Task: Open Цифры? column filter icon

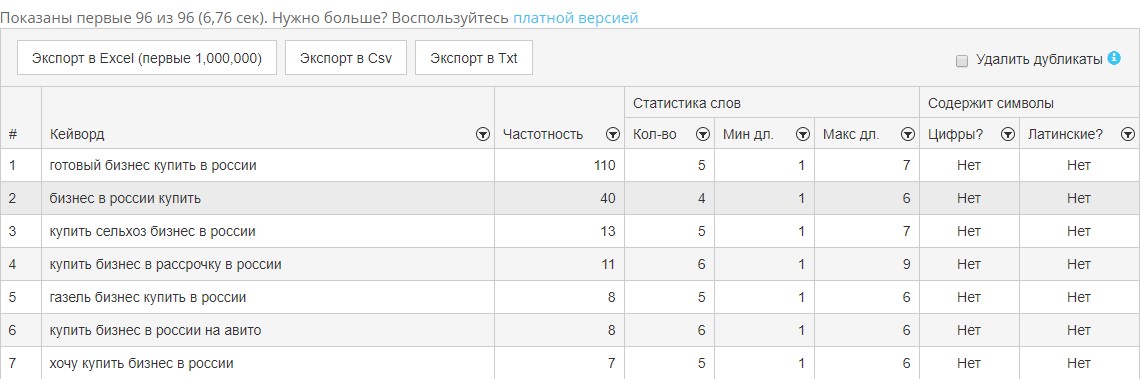Action: 1008,135
